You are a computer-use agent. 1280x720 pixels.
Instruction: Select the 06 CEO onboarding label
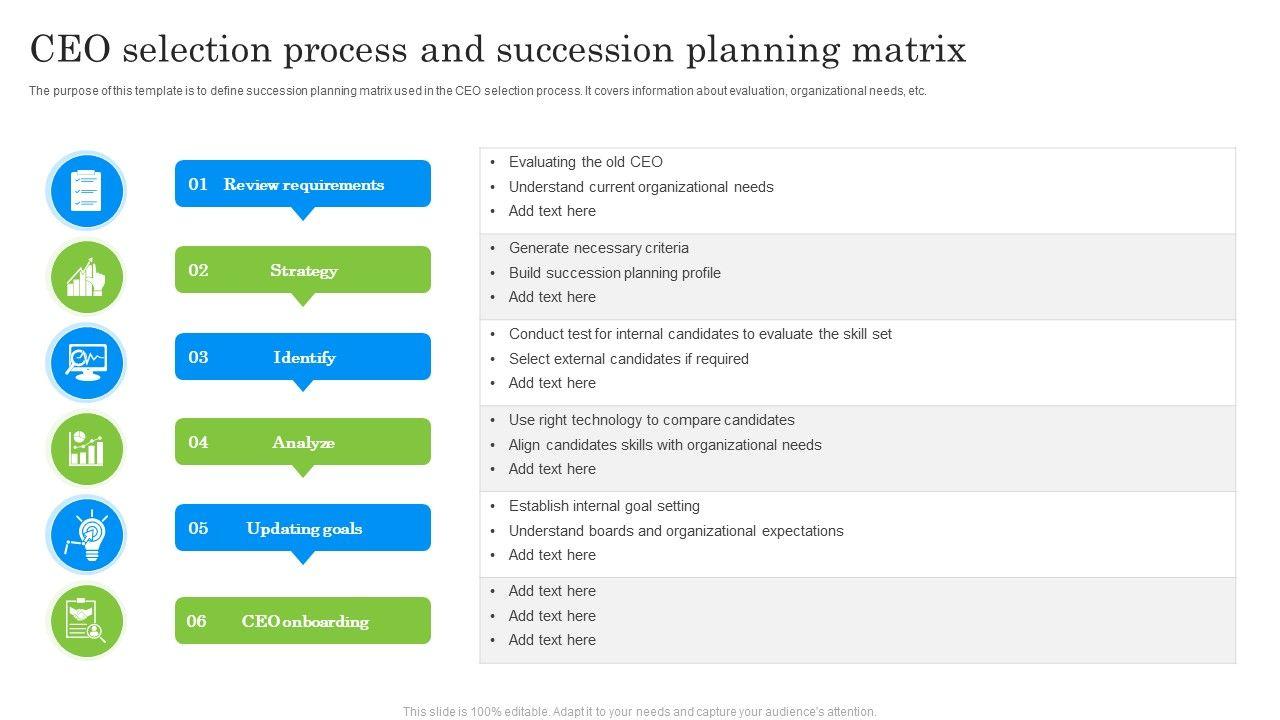pos(303,621)
